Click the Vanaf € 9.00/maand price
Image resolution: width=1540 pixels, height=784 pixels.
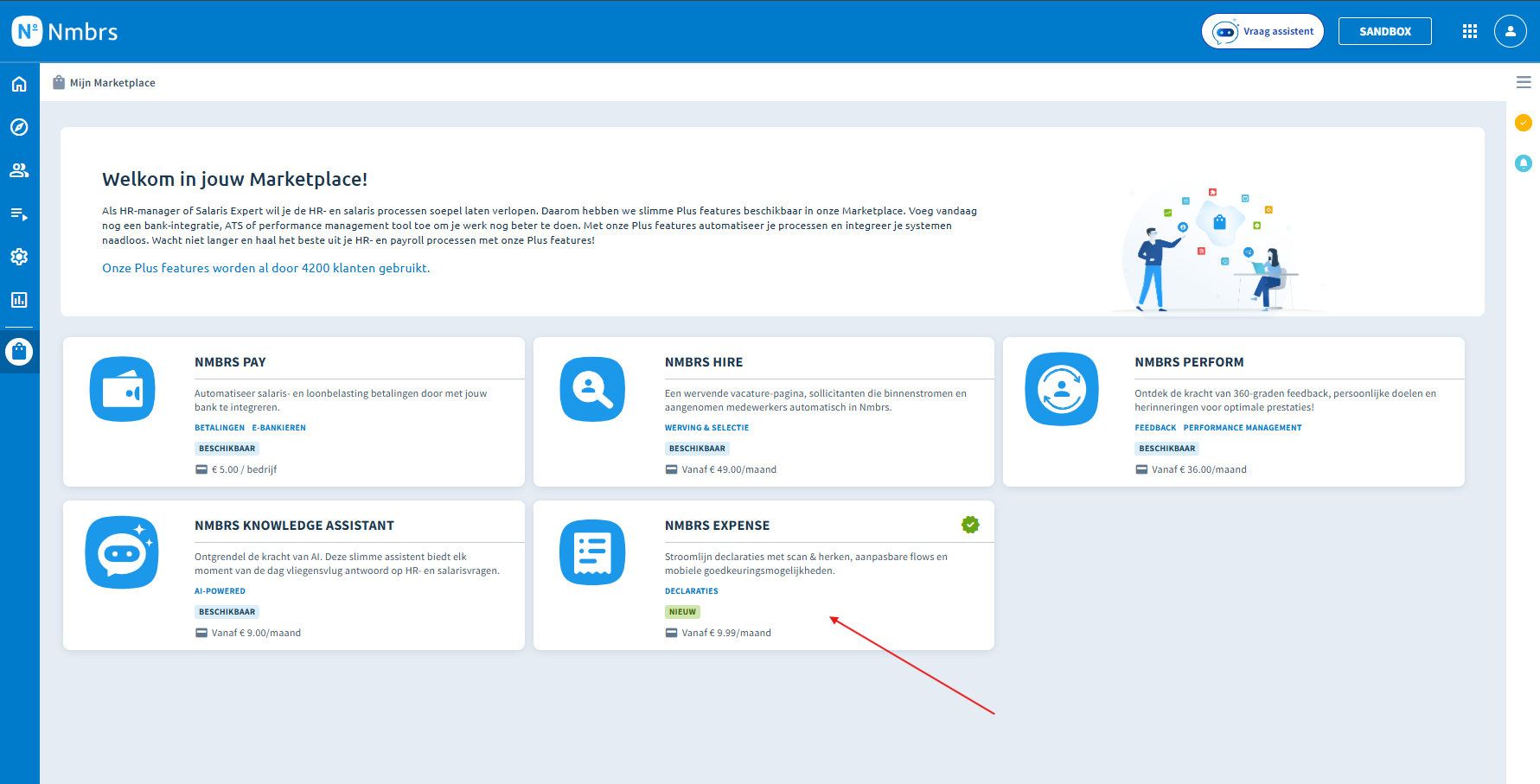click(x=256, y=633)
